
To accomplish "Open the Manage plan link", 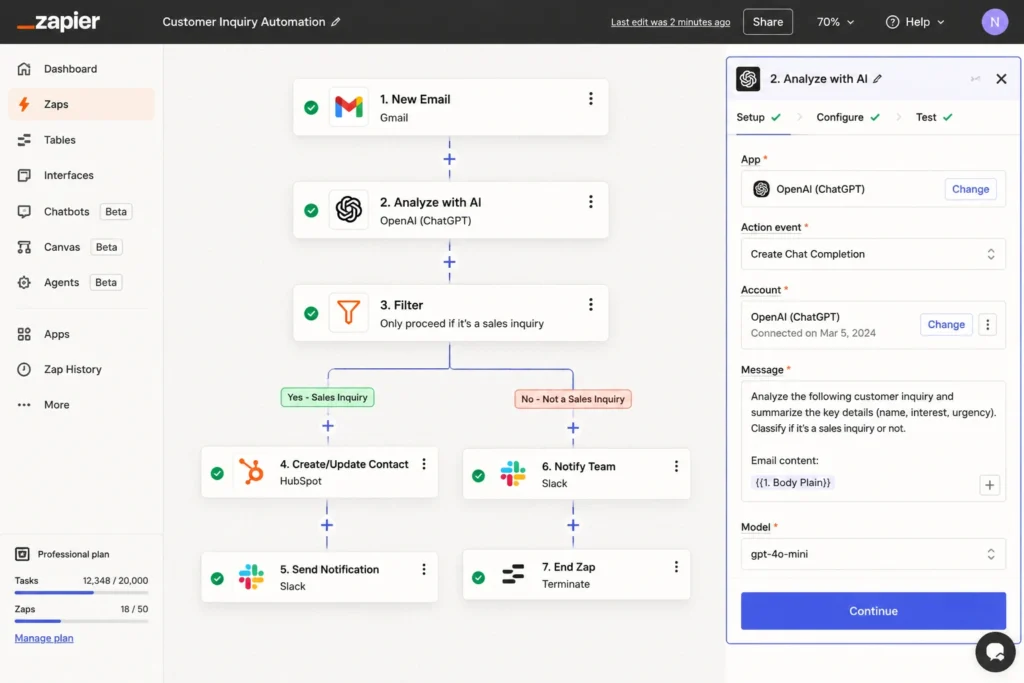I will (x=44, y=638).
